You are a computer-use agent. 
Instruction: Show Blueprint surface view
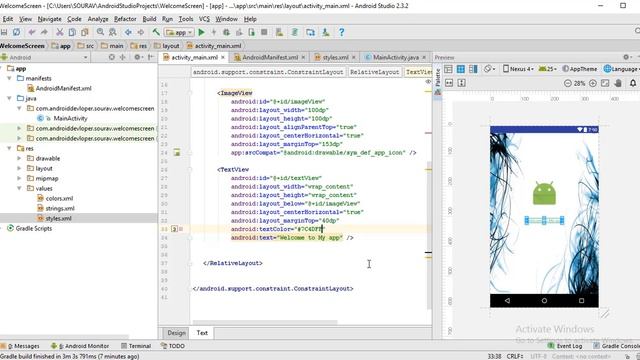(461, 69)
